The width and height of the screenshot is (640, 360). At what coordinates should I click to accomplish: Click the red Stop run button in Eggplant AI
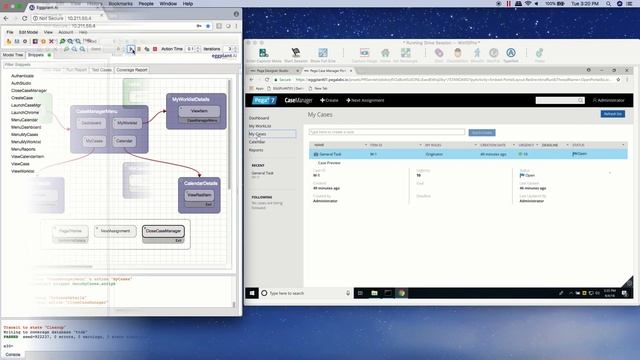pos(155,49)
